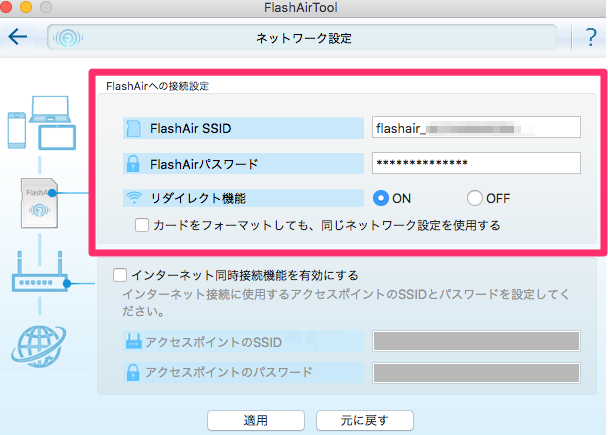Click the FlashAir SSID input field
The width and height of the screenshot is (608, 435).
tap(476, 128)
